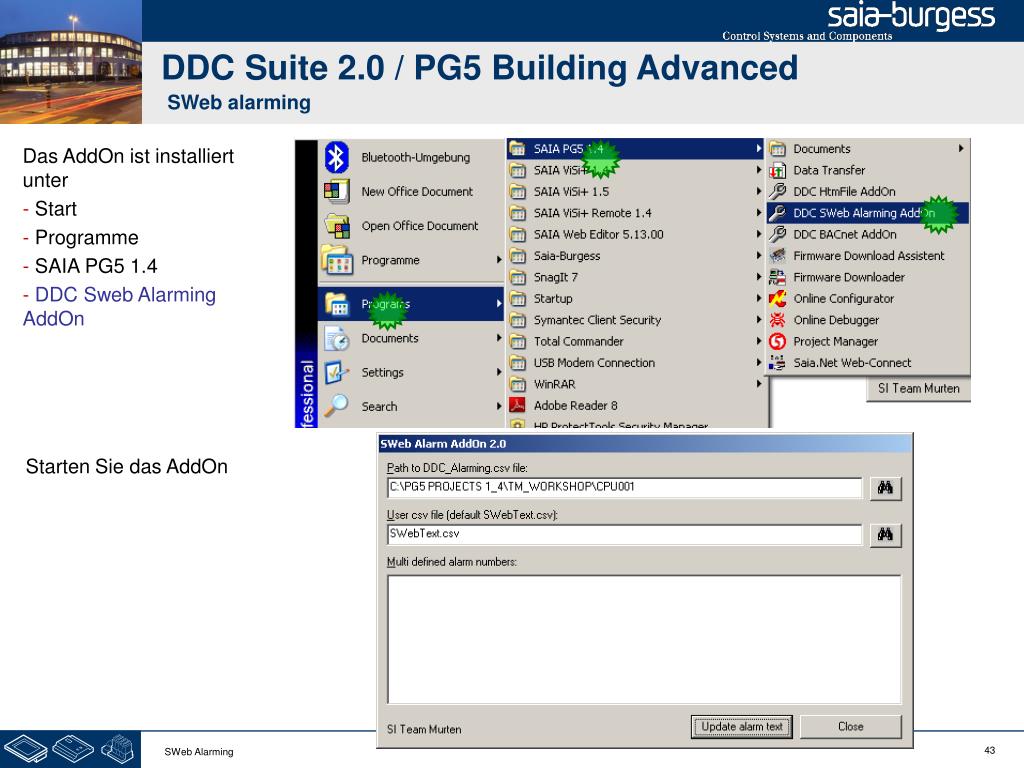Open the Startup menu entry

(x=635, y=298)
